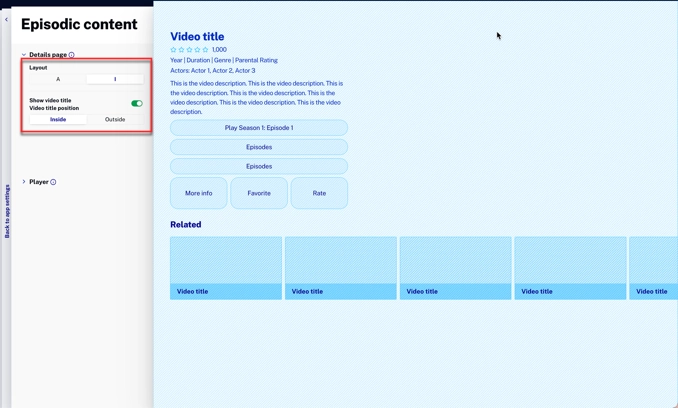Select Inside video title position
Viewport: 678px width, 408px height.
click(x=58, y=119)
